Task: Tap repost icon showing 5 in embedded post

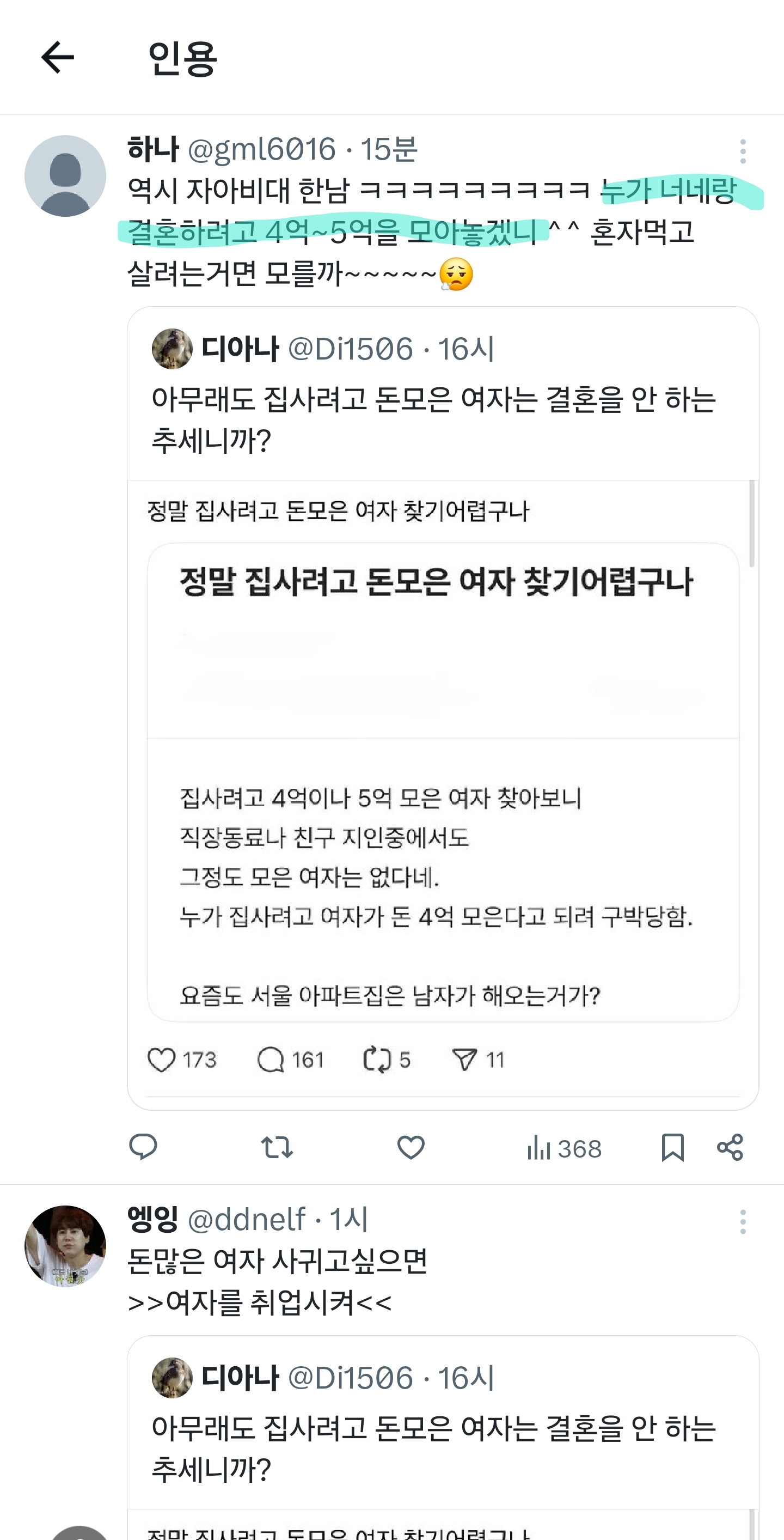Action: [x=377, y=1060]
